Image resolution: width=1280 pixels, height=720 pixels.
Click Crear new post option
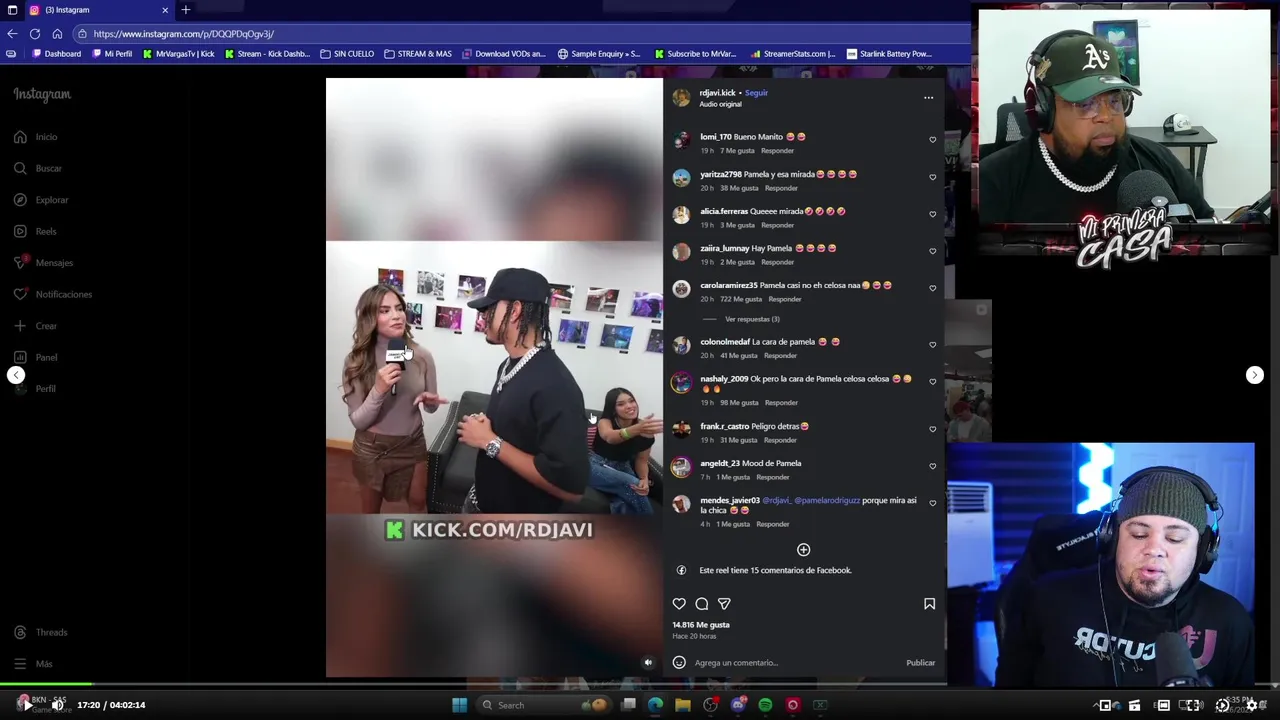tap(35, 326)
